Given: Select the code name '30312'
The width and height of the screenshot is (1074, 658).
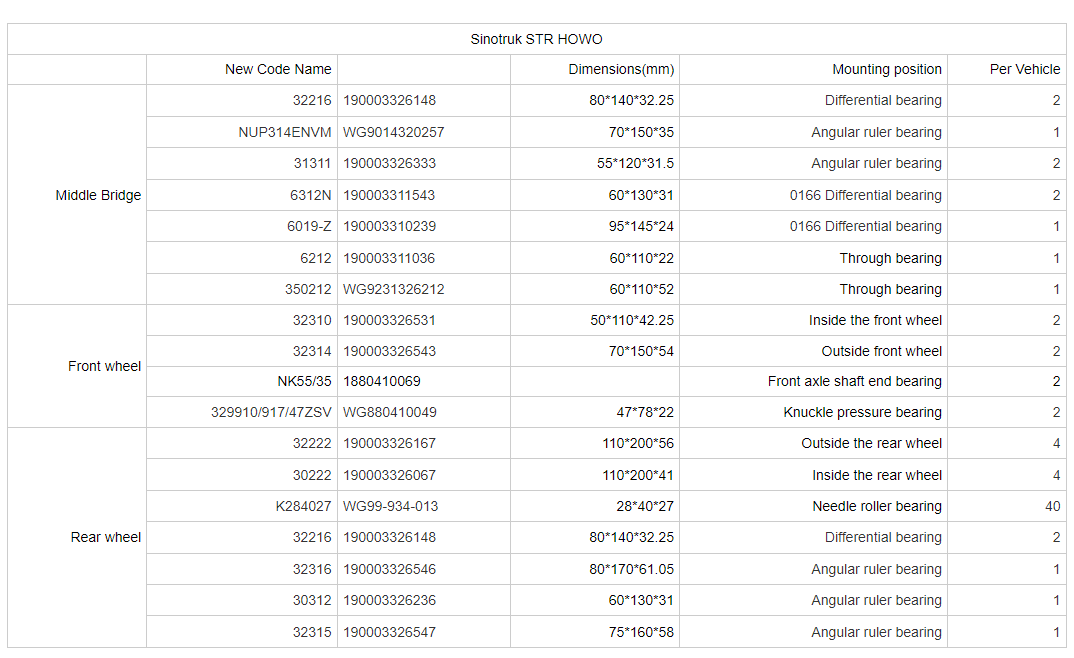Looking at the screenshot, I should (312, 600).
